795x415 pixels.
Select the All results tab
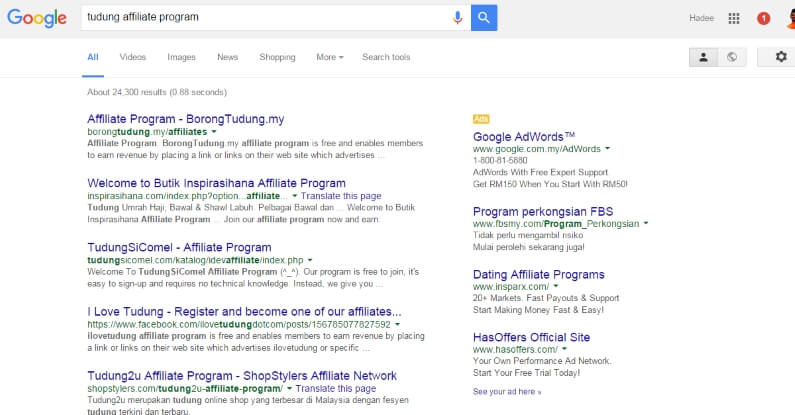[93, 57]
